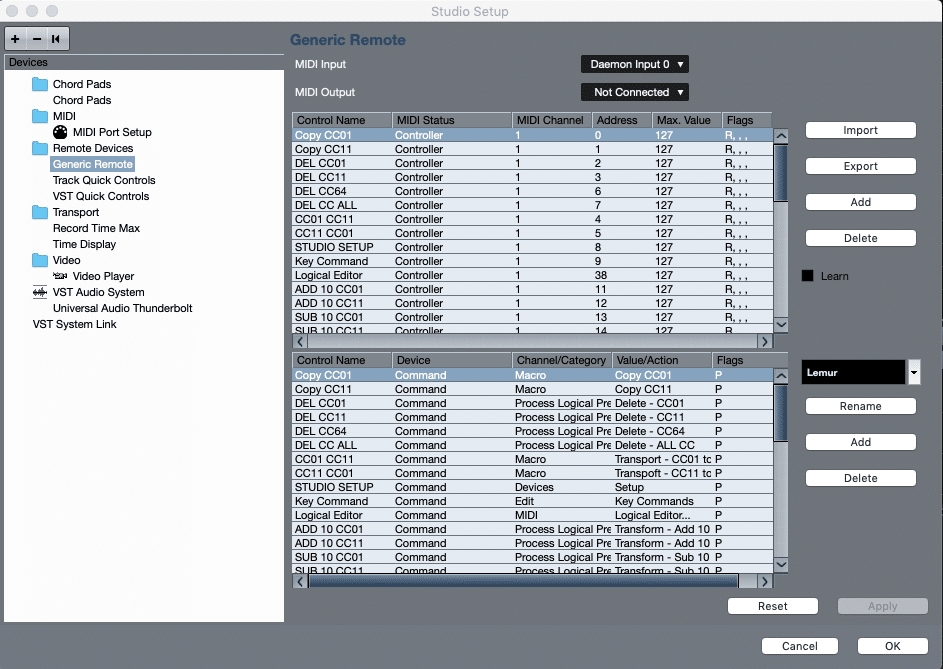Select Universal Audio Thunderbolt tree item
This screenshot has width=943, height=669.
[123, 308]
